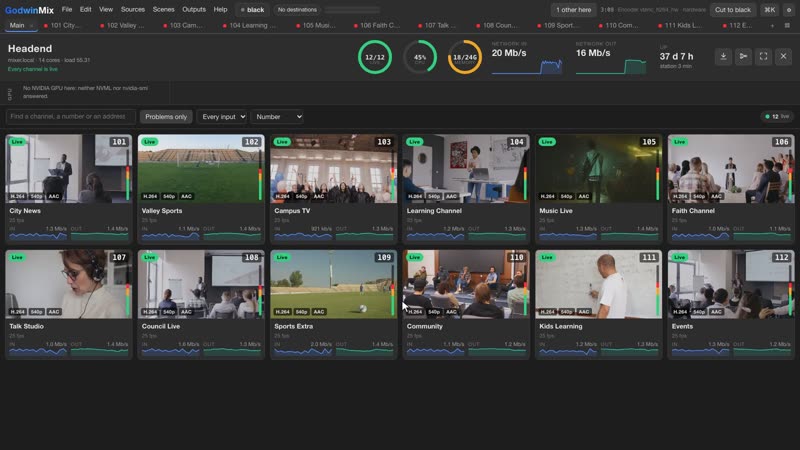Open the Scenes menu
The width and height of the screenshot is (800, 450).
(x=163, y=10)
